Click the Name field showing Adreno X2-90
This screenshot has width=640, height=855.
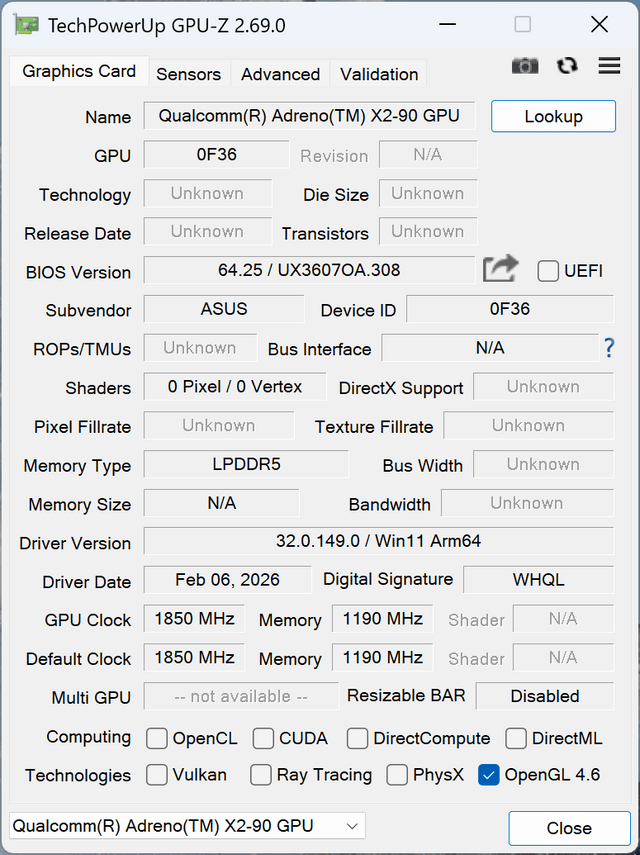point(309,116)
